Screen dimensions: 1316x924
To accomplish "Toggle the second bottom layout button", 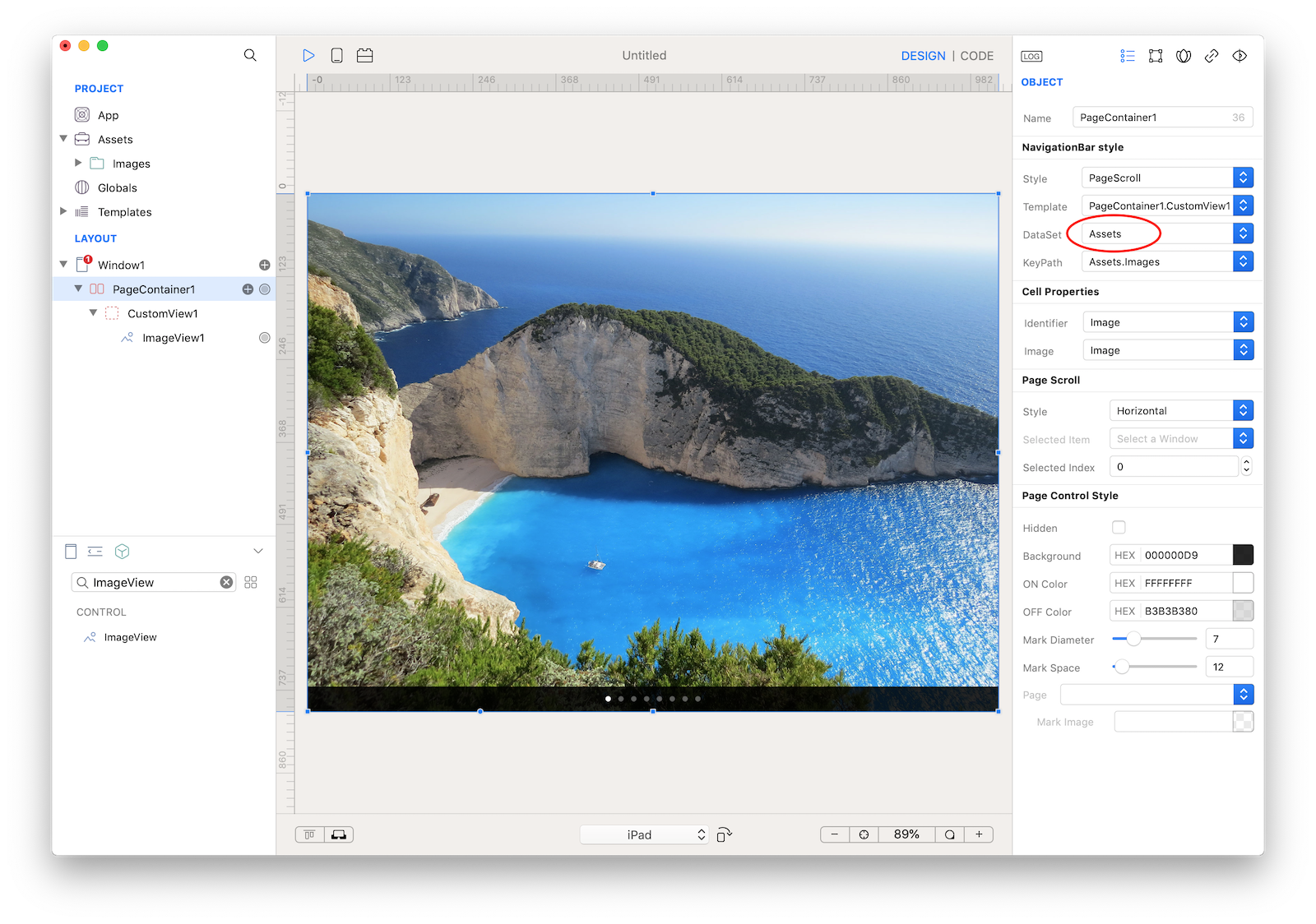I will coord(339,834).
